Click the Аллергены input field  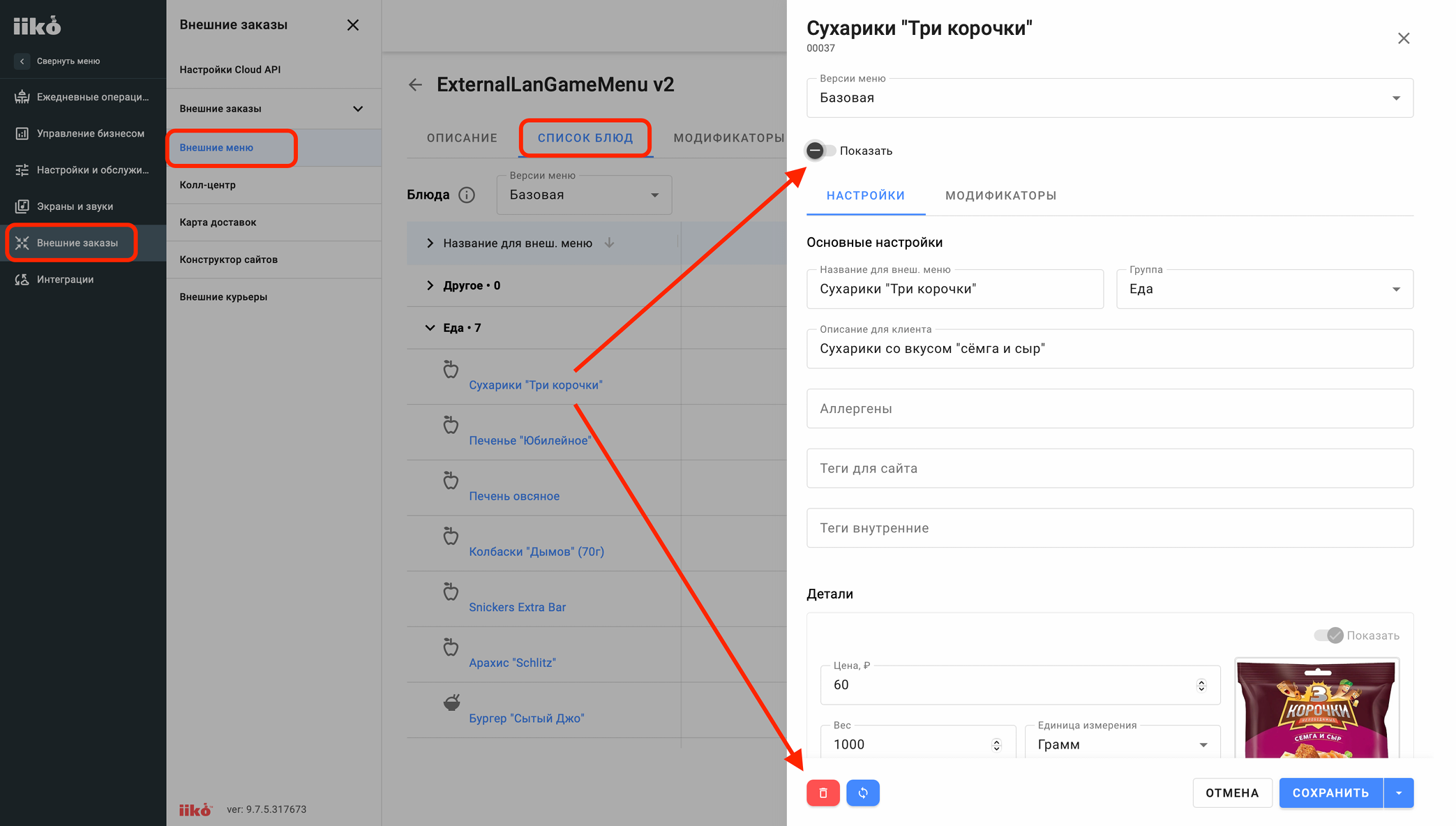point(1110,409)
